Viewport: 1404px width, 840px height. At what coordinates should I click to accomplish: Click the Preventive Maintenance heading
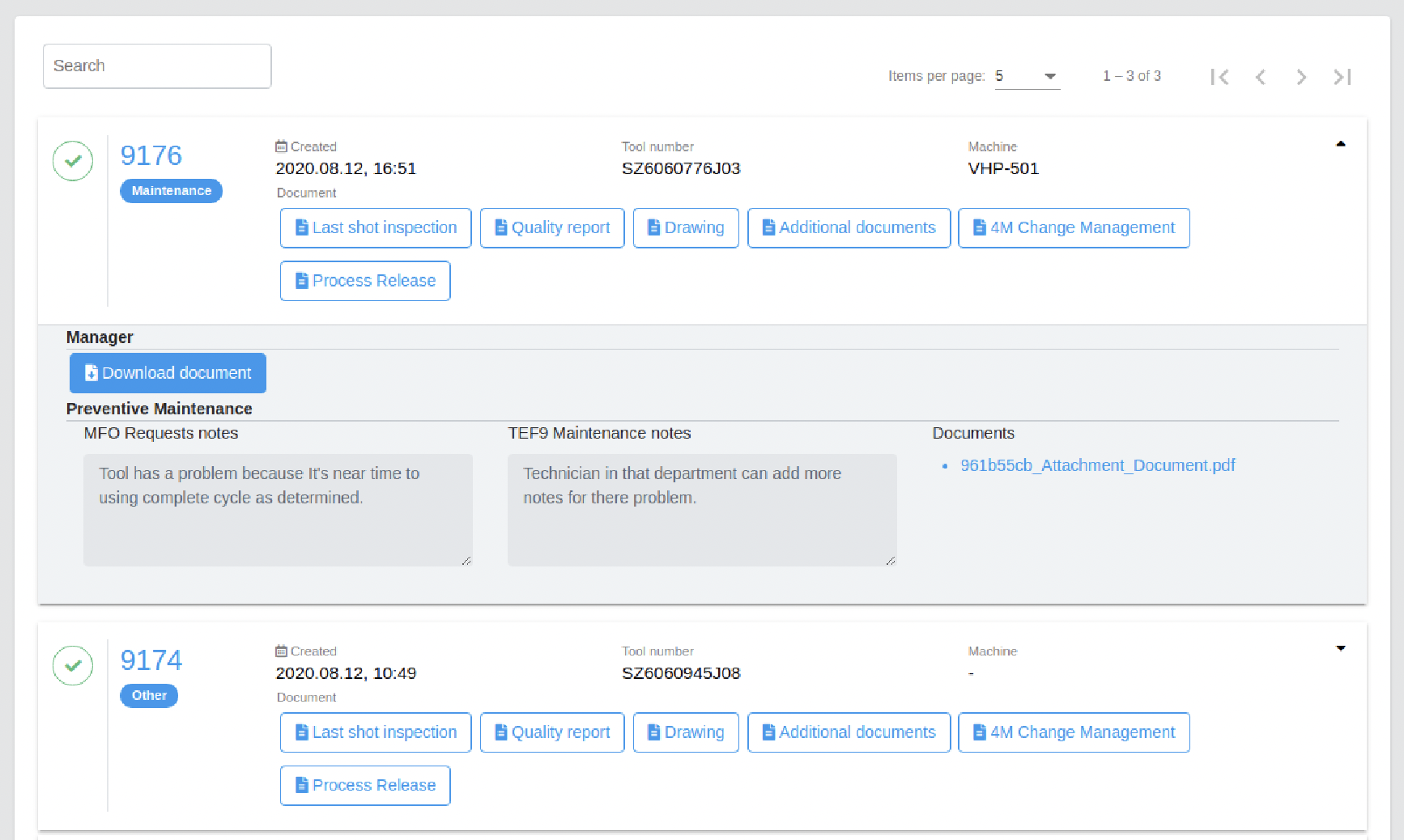[160, 409]
